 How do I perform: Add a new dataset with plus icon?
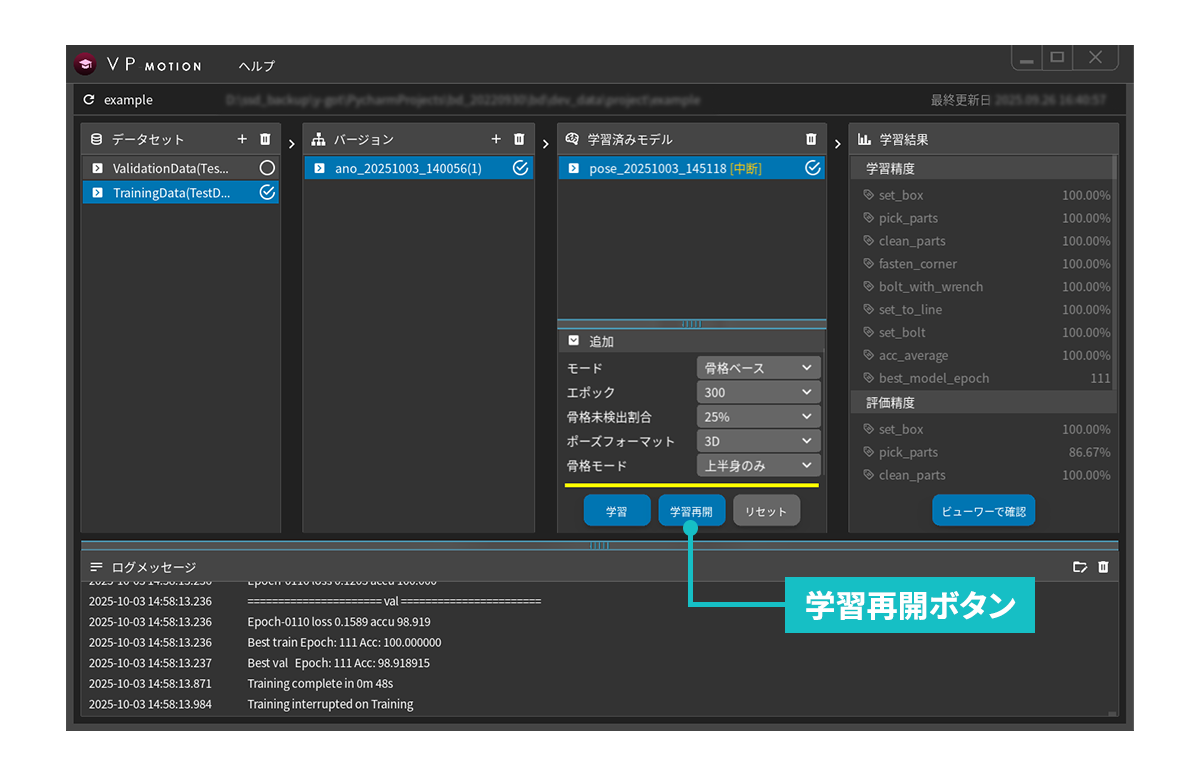pyautogui.click(x=242, y=139)
